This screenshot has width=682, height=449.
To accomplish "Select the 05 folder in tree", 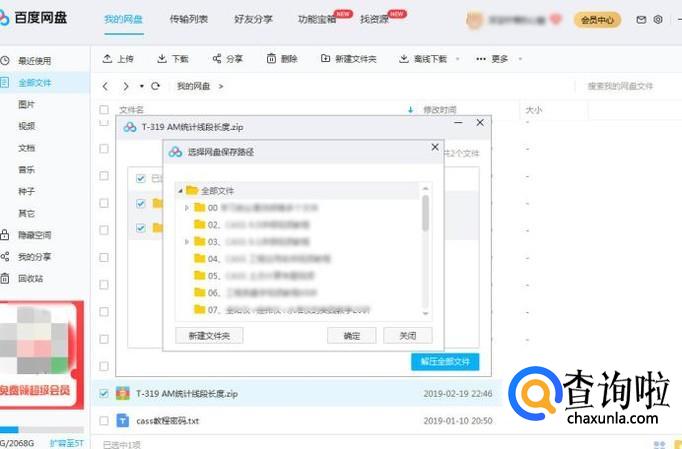I will tap(254, 275).
